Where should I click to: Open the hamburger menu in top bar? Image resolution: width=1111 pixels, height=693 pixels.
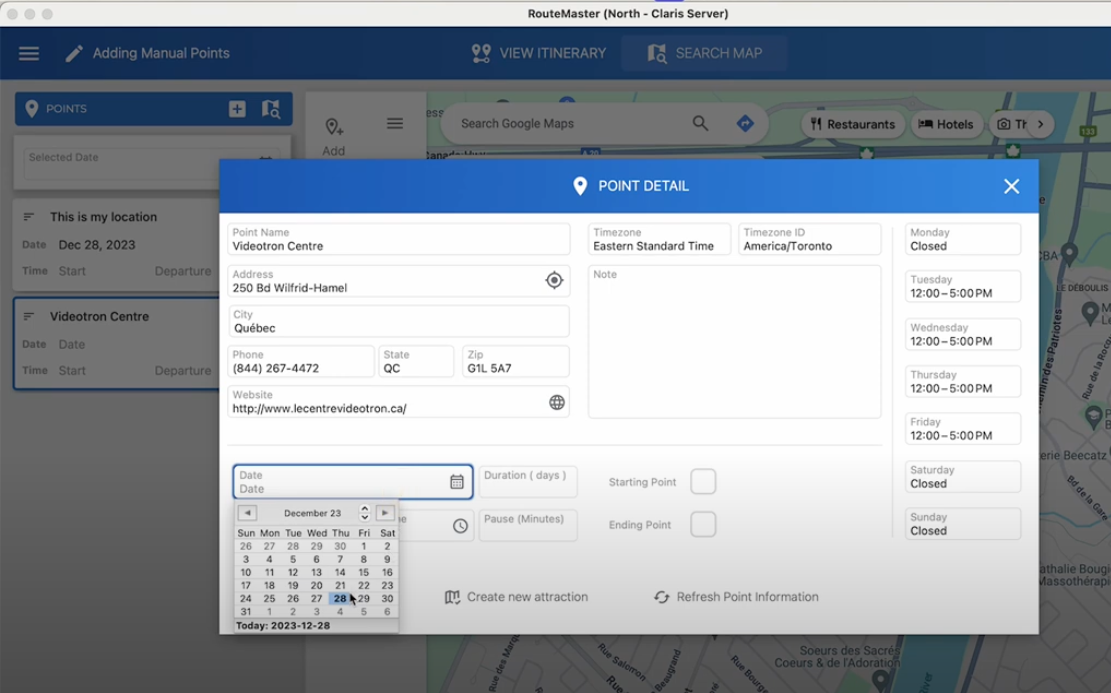(x=29, y=53)
